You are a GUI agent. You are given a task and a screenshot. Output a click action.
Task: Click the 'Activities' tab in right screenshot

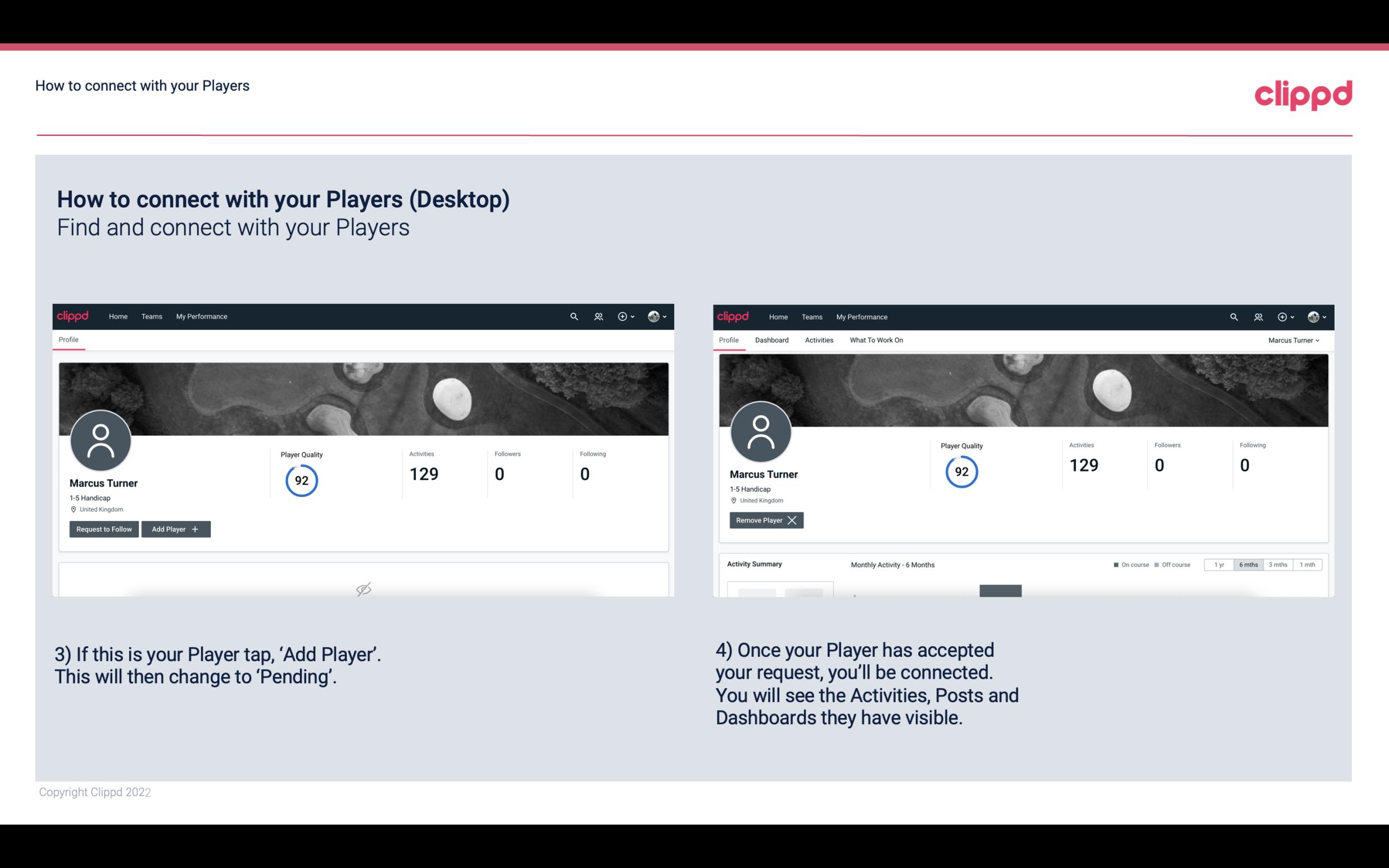tap(819, 340)
